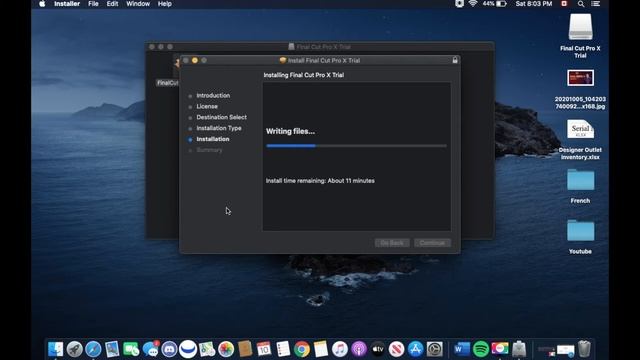
Task: Minimize the installer with yellow button
Action: [195, 60]
